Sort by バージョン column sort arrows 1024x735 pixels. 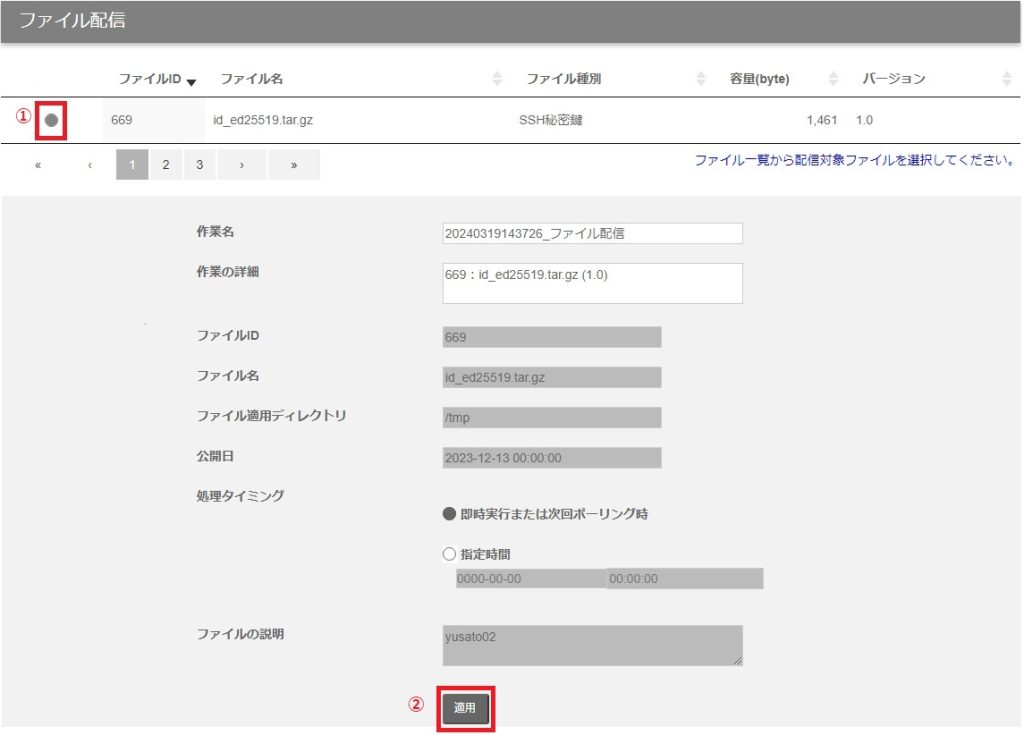(x=1006, y=79)
